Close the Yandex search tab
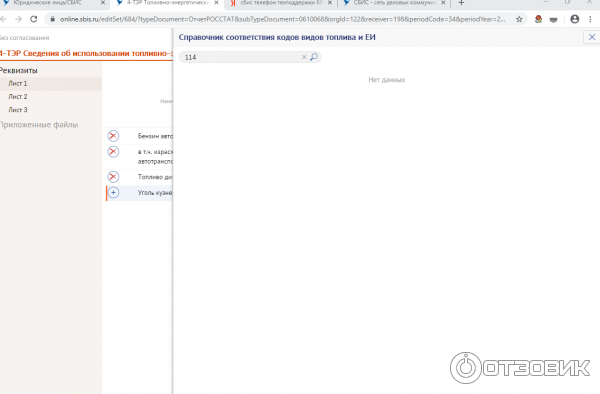This screenshot has height=394, width=600. click(x=330, y=3)
